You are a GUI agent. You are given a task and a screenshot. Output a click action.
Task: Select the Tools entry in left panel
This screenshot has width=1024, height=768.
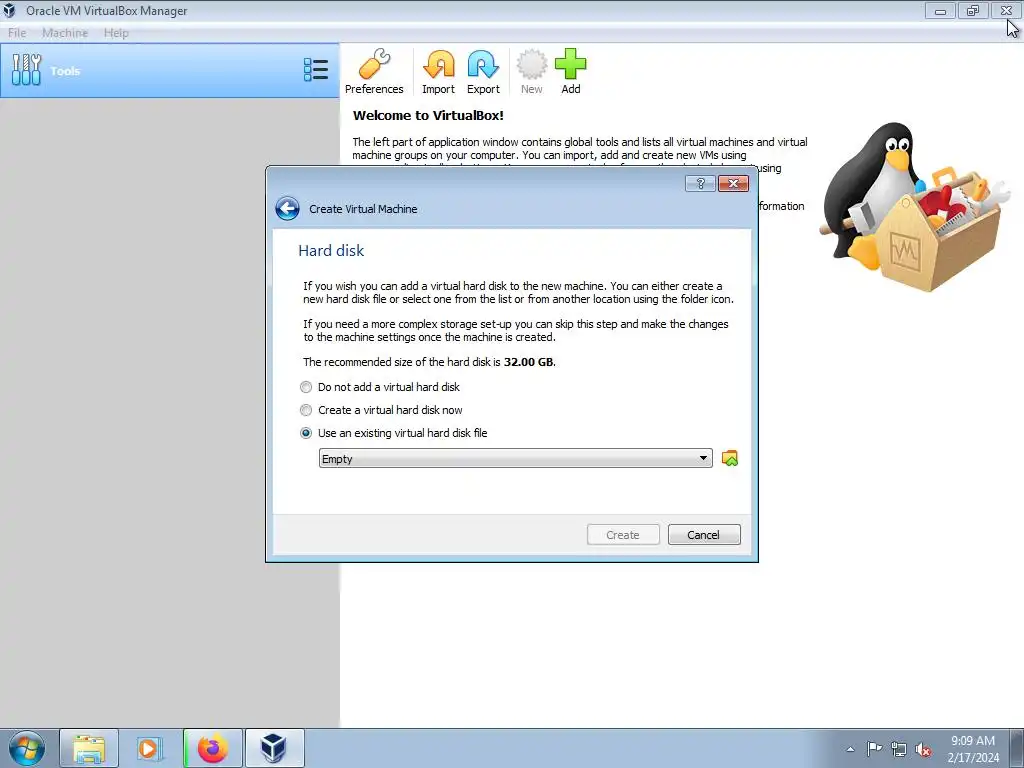(x=170, y=71)
